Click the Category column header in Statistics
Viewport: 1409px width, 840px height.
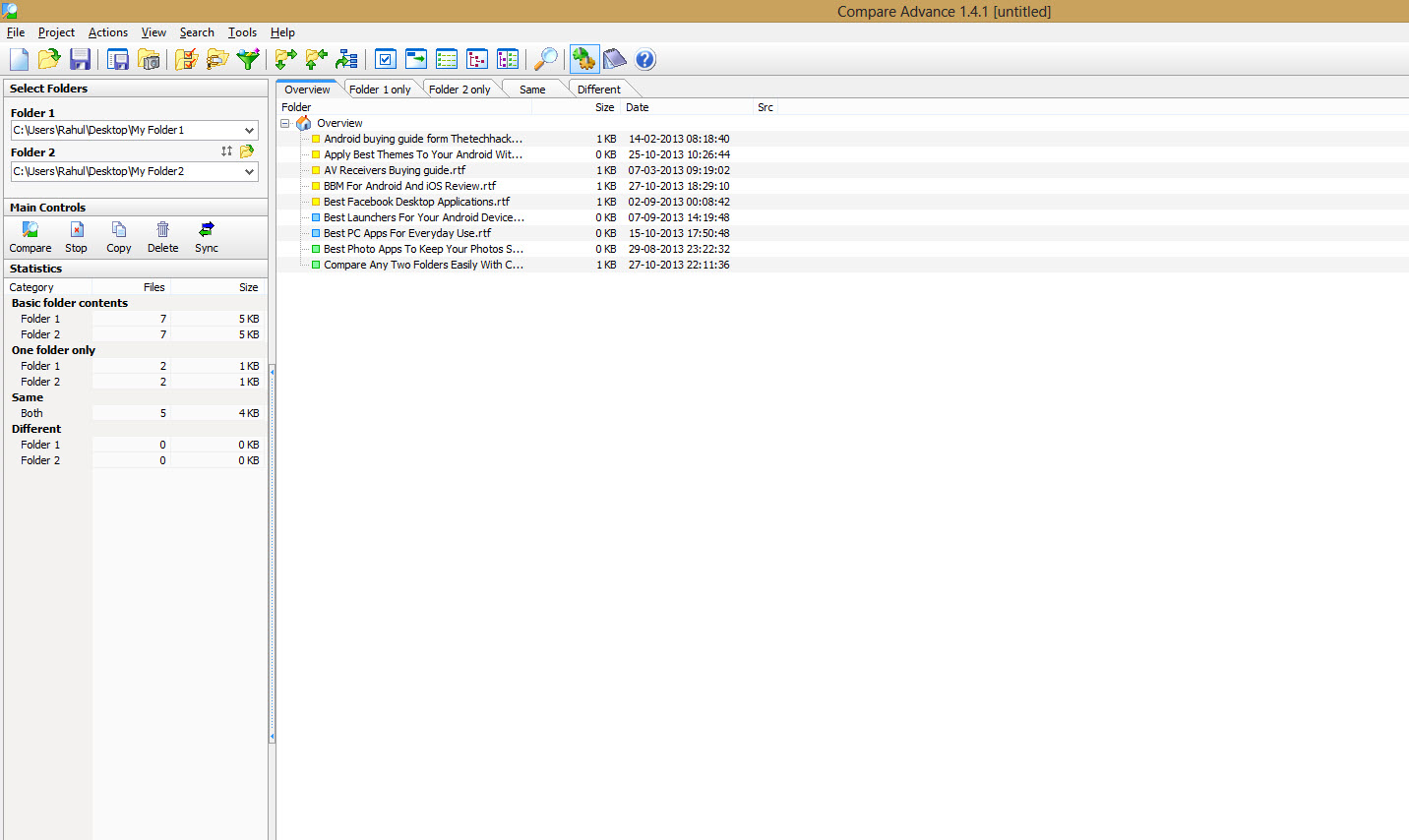[48, 287]
